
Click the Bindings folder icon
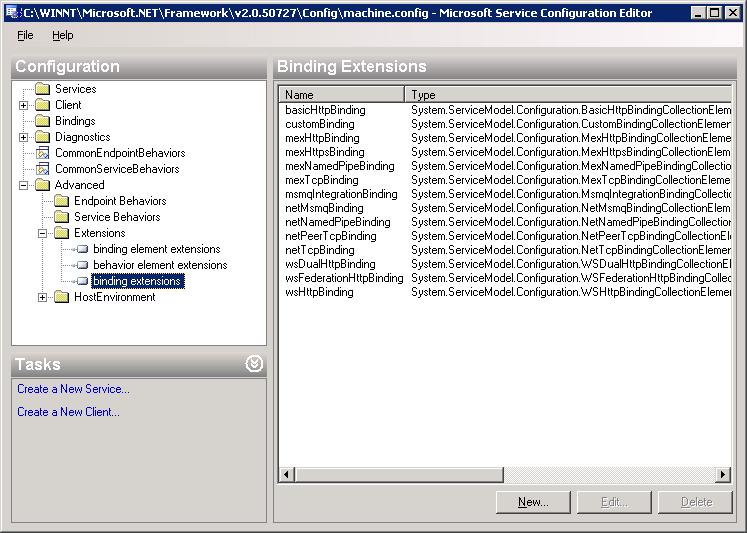point(42,121)
